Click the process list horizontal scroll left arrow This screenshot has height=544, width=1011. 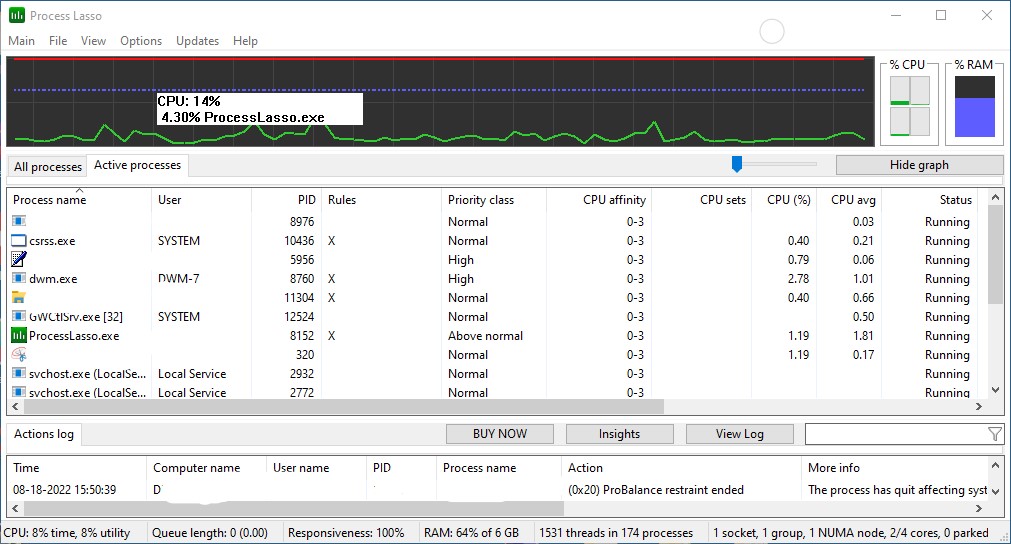(15, 407)
